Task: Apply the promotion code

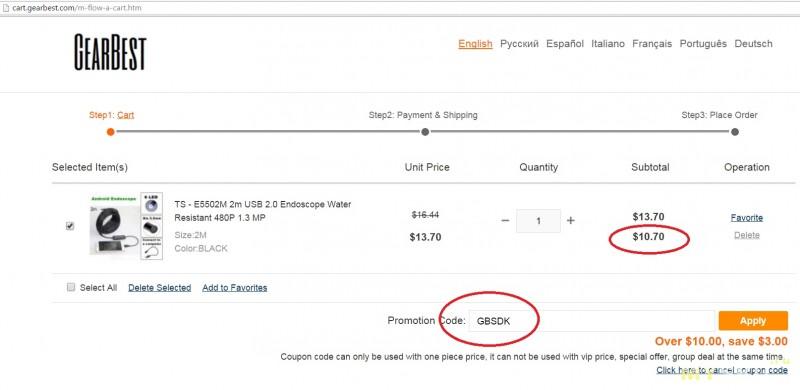Action: 753,321
